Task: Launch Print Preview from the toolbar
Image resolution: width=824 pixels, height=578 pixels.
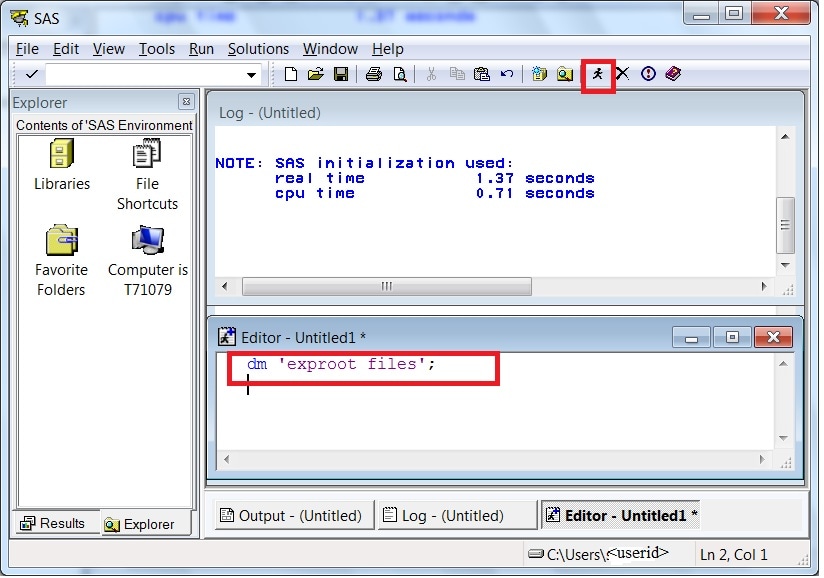Action: (398, 74)
